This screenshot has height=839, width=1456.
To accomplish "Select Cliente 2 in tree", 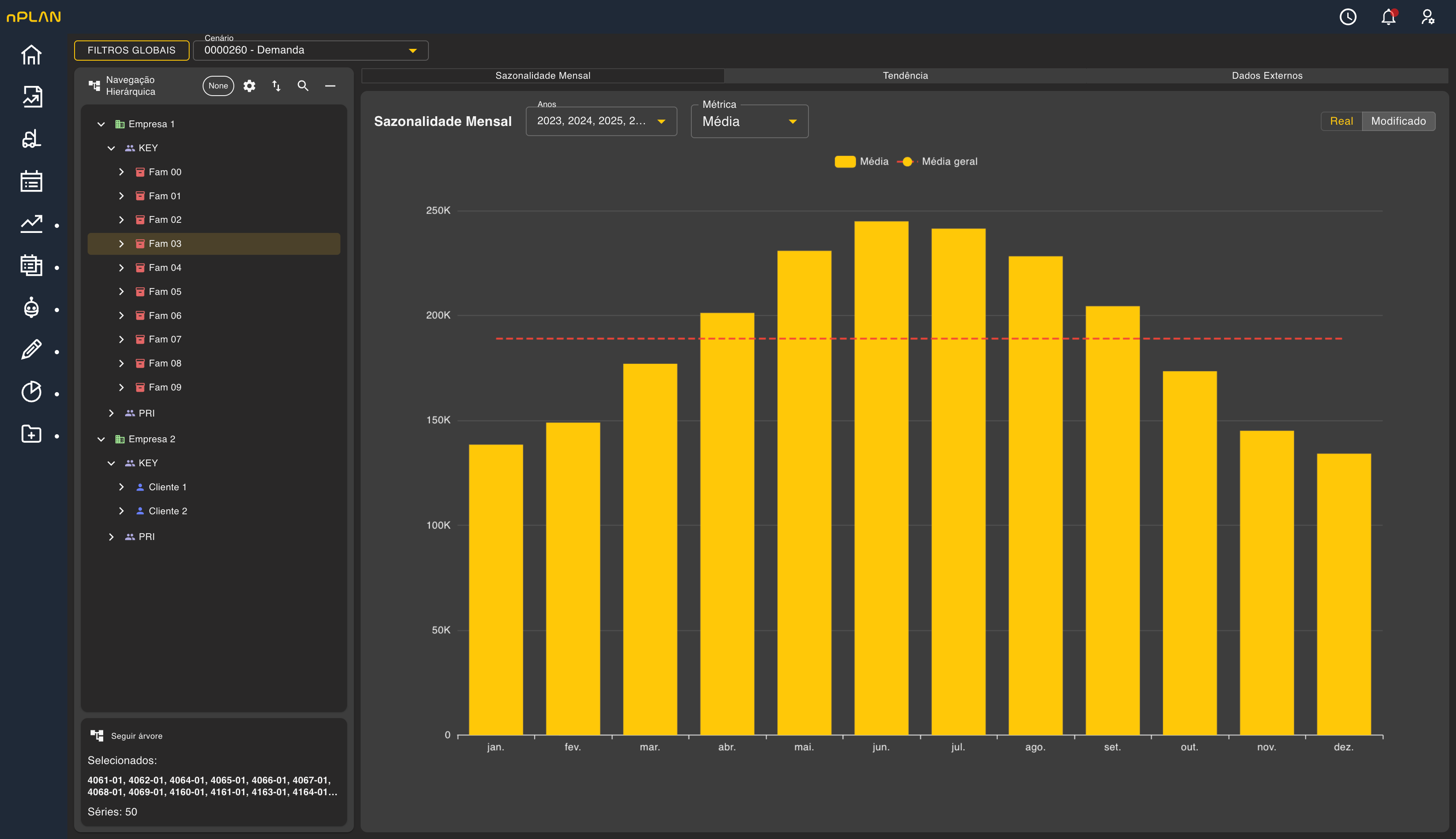I will coord(214,511).
